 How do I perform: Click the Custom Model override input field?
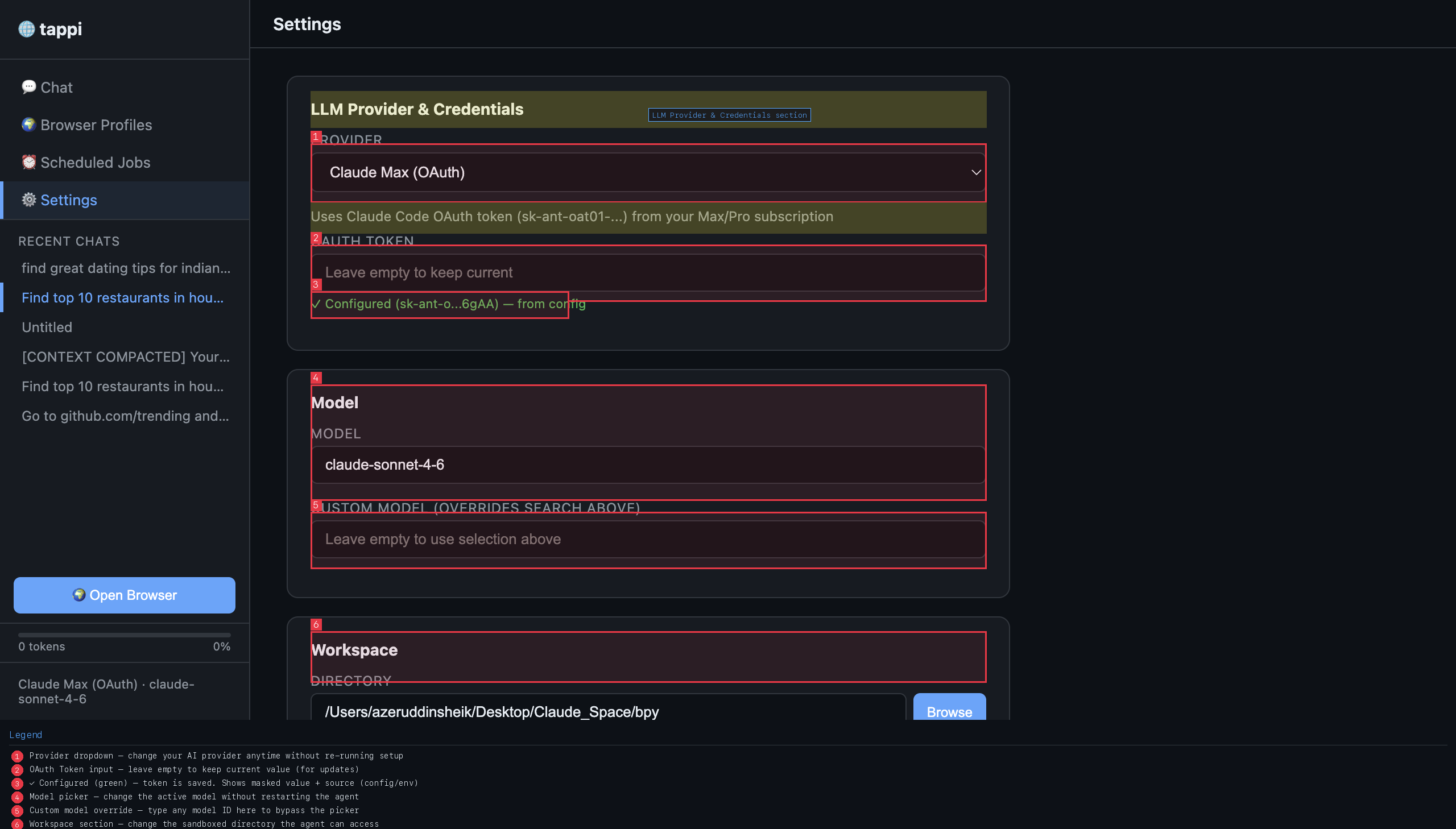pyautogui.click(x=647, y=539)
